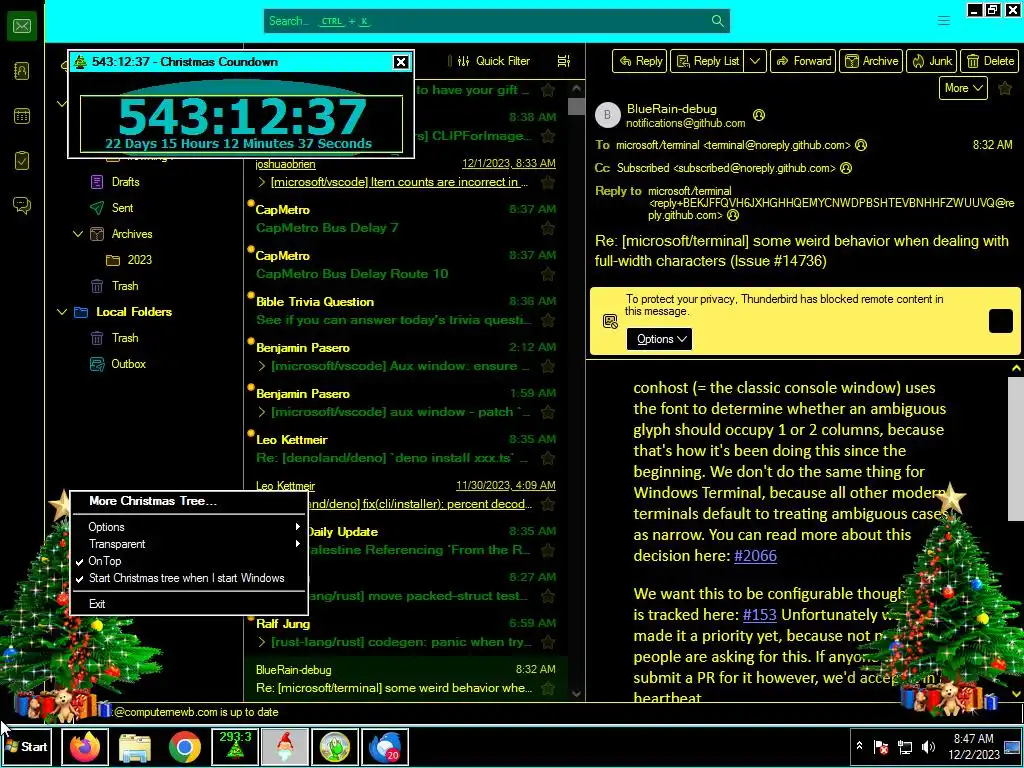Viewport: 1024px width, 768px height.
Task: Open message list display options icon
Action: (564, 61)
